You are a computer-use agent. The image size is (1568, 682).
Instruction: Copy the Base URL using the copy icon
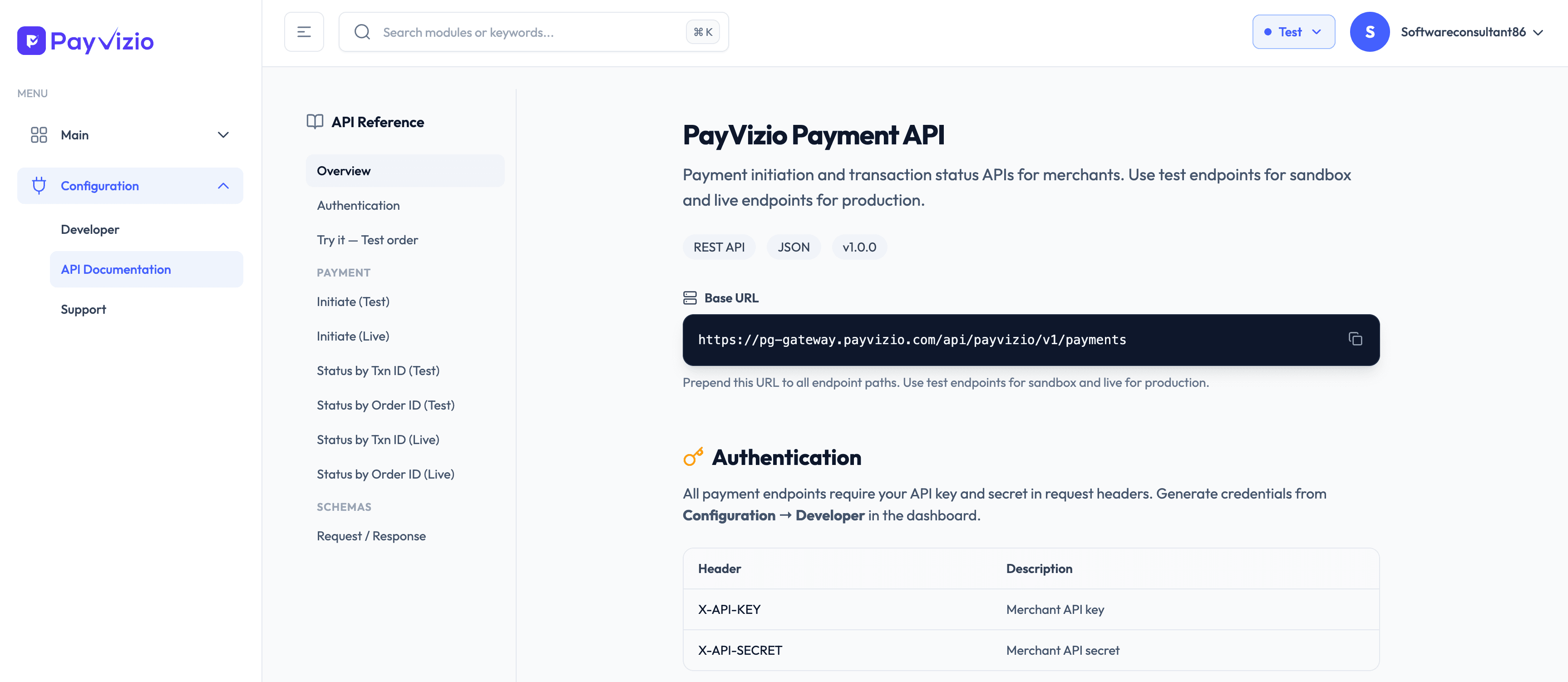pyautogui.click(x=1356, y=339)
